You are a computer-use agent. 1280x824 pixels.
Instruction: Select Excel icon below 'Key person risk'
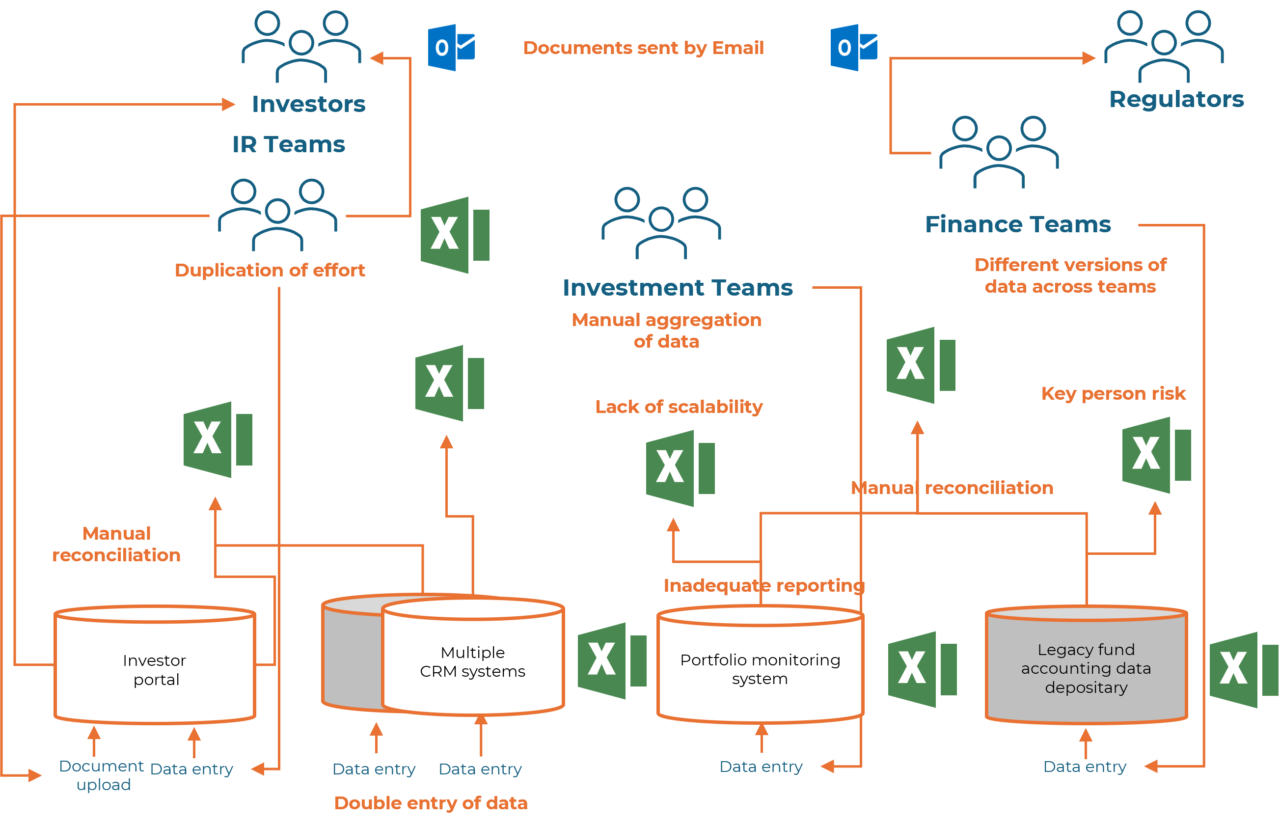pos(1155,455)
